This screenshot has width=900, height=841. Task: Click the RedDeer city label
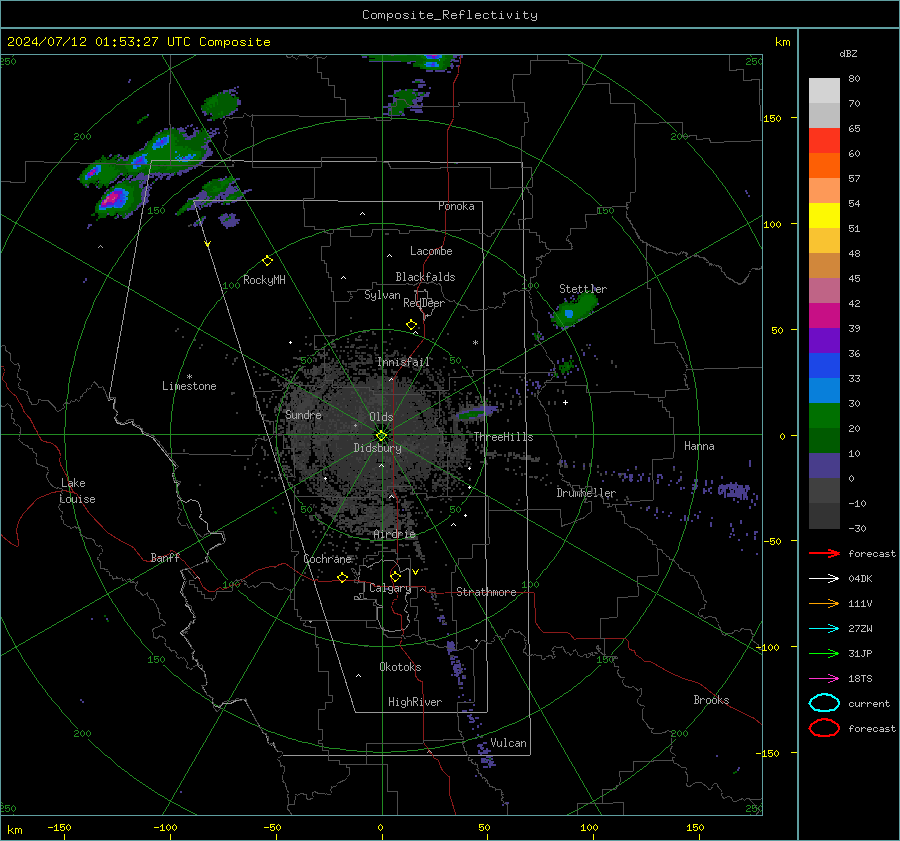pos(424,303)
